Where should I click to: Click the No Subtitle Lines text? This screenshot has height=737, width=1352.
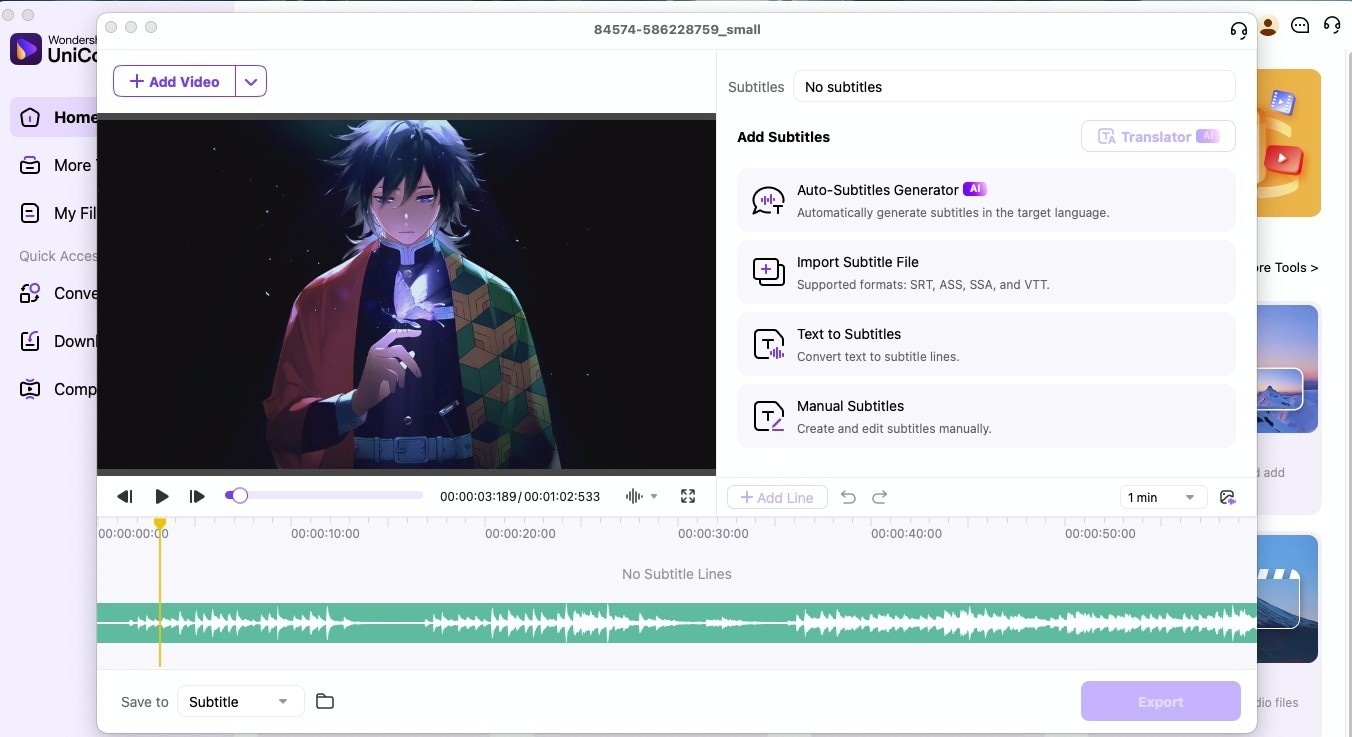(x=677, y=574)
